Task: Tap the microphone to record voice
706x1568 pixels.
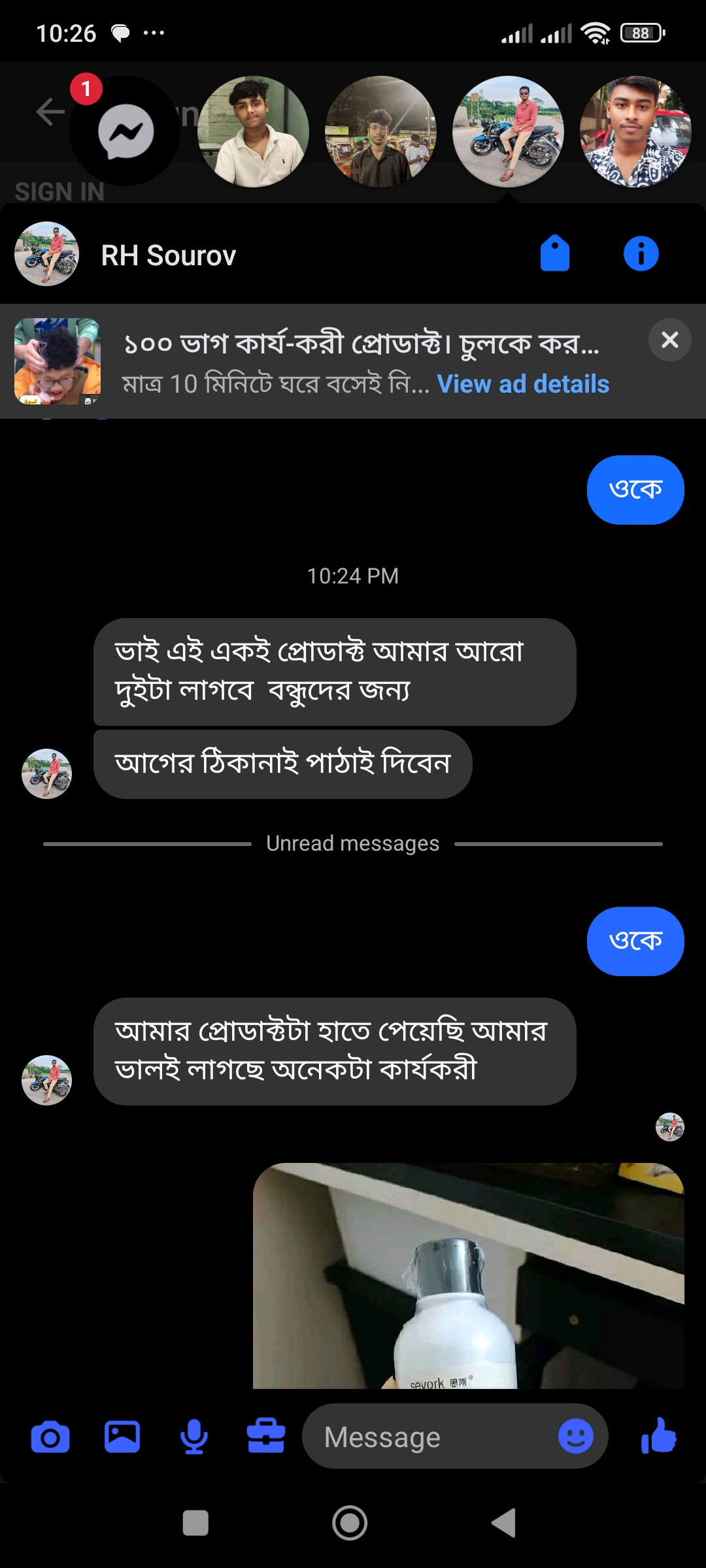Action: 193,1437
